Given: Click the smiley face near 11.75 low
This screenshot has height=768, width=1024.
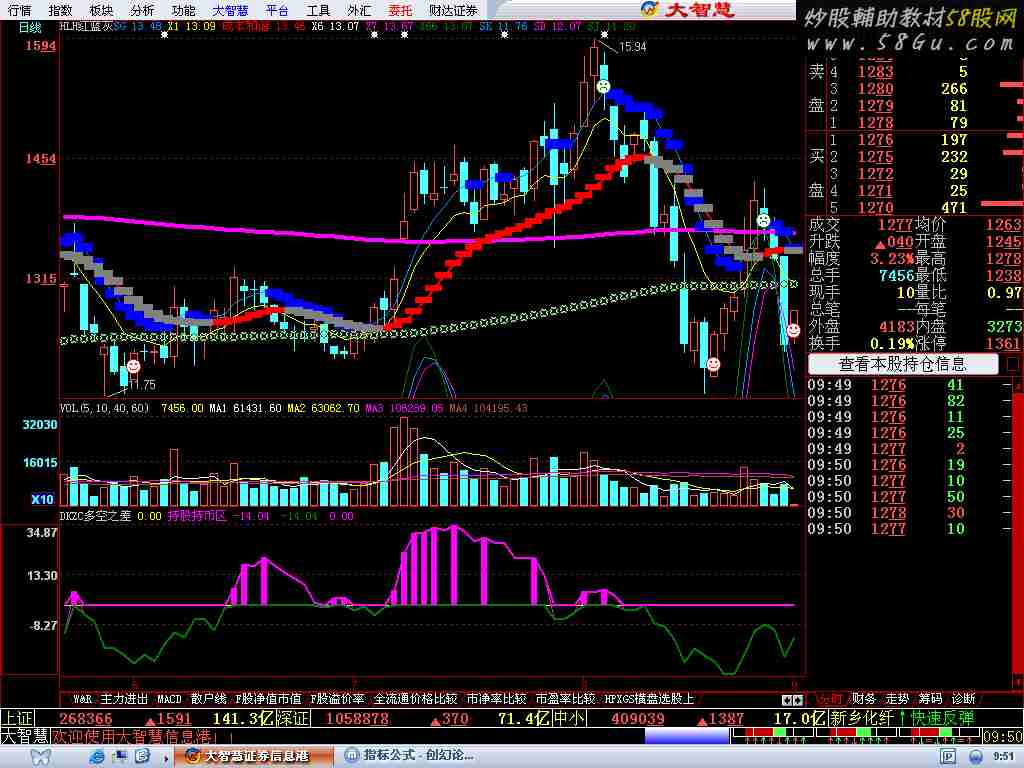Looking at the screenshot, I should (x=133, y=366).
